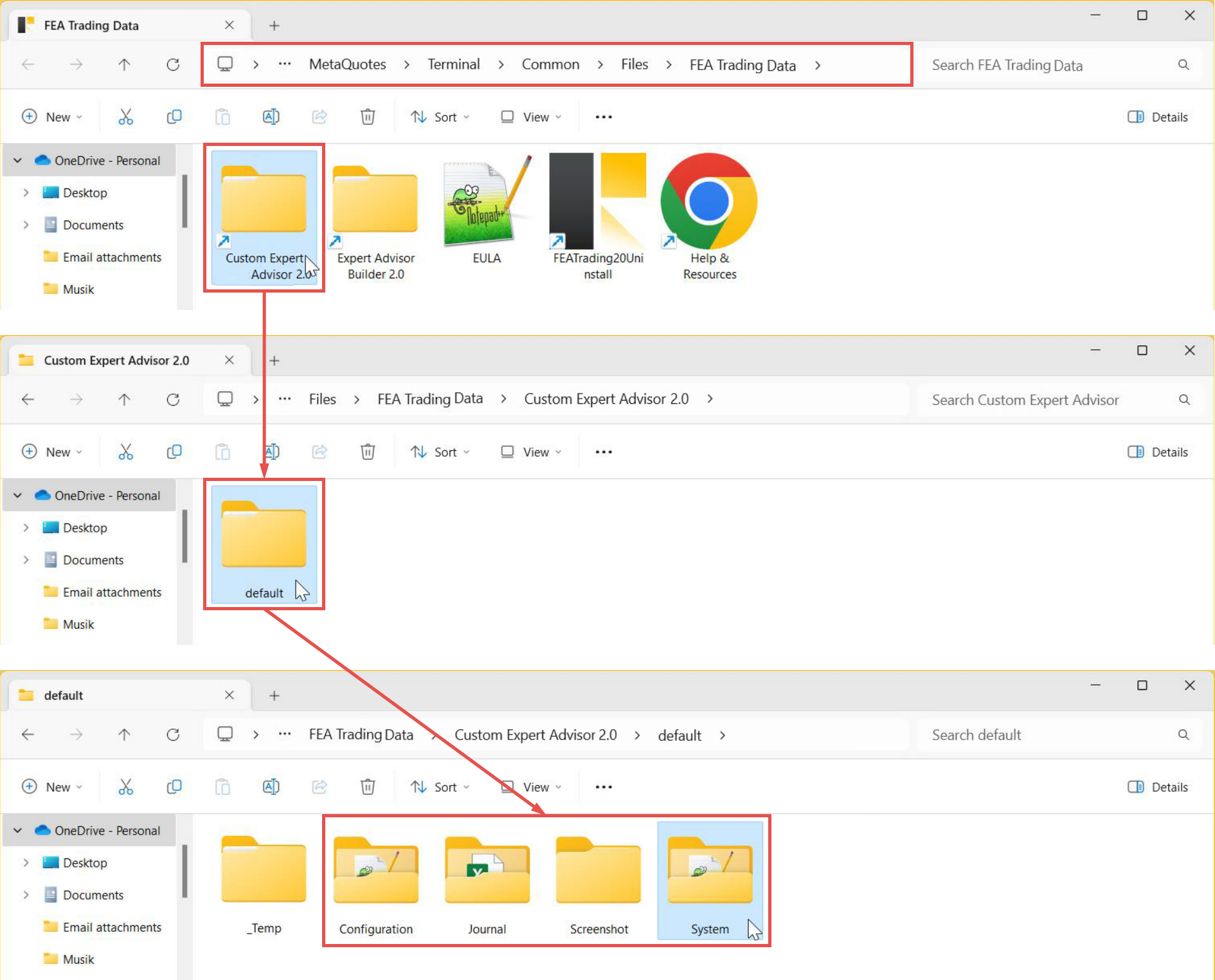This screenshot has height=980, width=1215.
Task: Open the Screenshot folder
Action: click(x=598, y=885)
